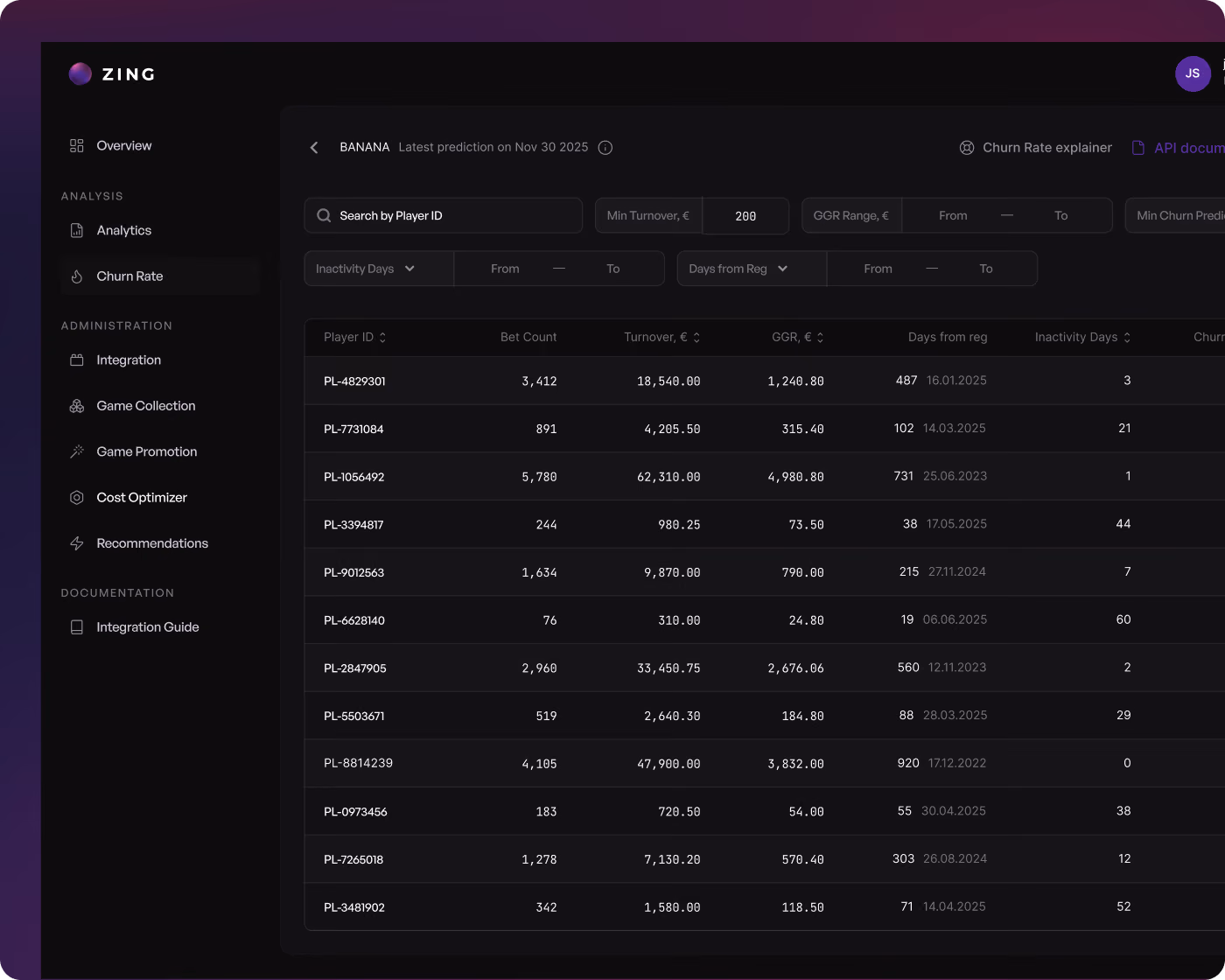Image resolution: width=1225 pixels, height=980 pixels.
Task: Open the Recommendations page
Action: coord(152,543)
